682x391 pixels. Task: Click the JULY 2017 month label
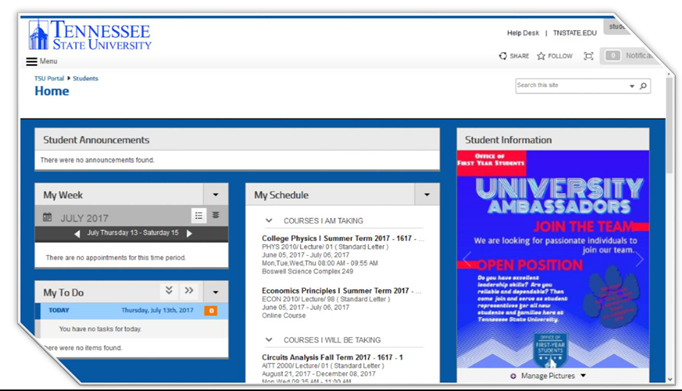[84, 218]
